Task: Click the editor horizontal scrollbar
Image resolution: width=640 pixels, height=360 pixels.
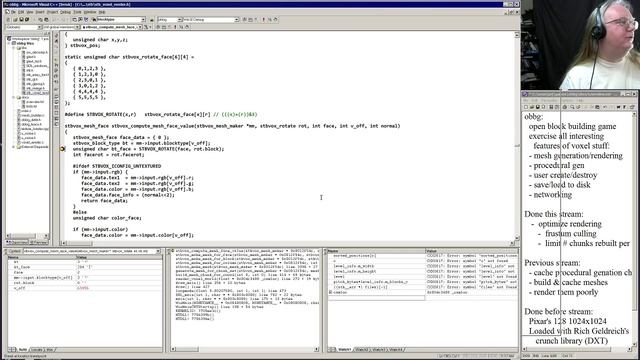Action: pyautogui.click(x=287, y=243)
